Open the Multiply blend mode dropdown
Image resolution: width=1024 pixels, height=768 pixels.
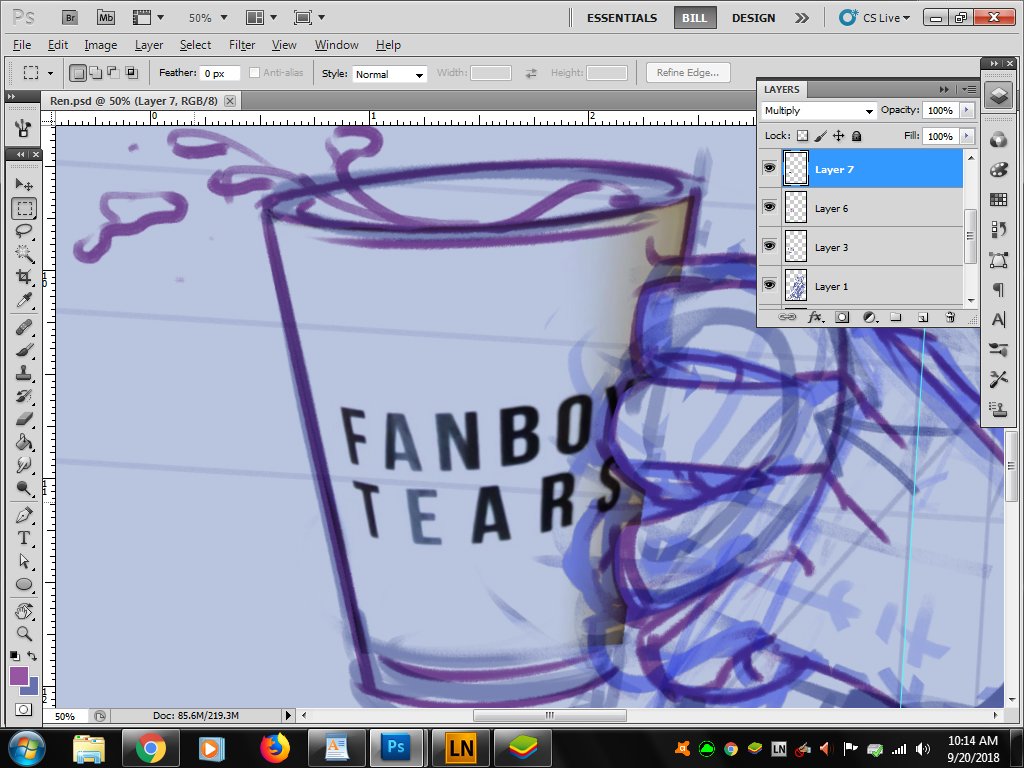pyautogui.click(x=819, y=110)
